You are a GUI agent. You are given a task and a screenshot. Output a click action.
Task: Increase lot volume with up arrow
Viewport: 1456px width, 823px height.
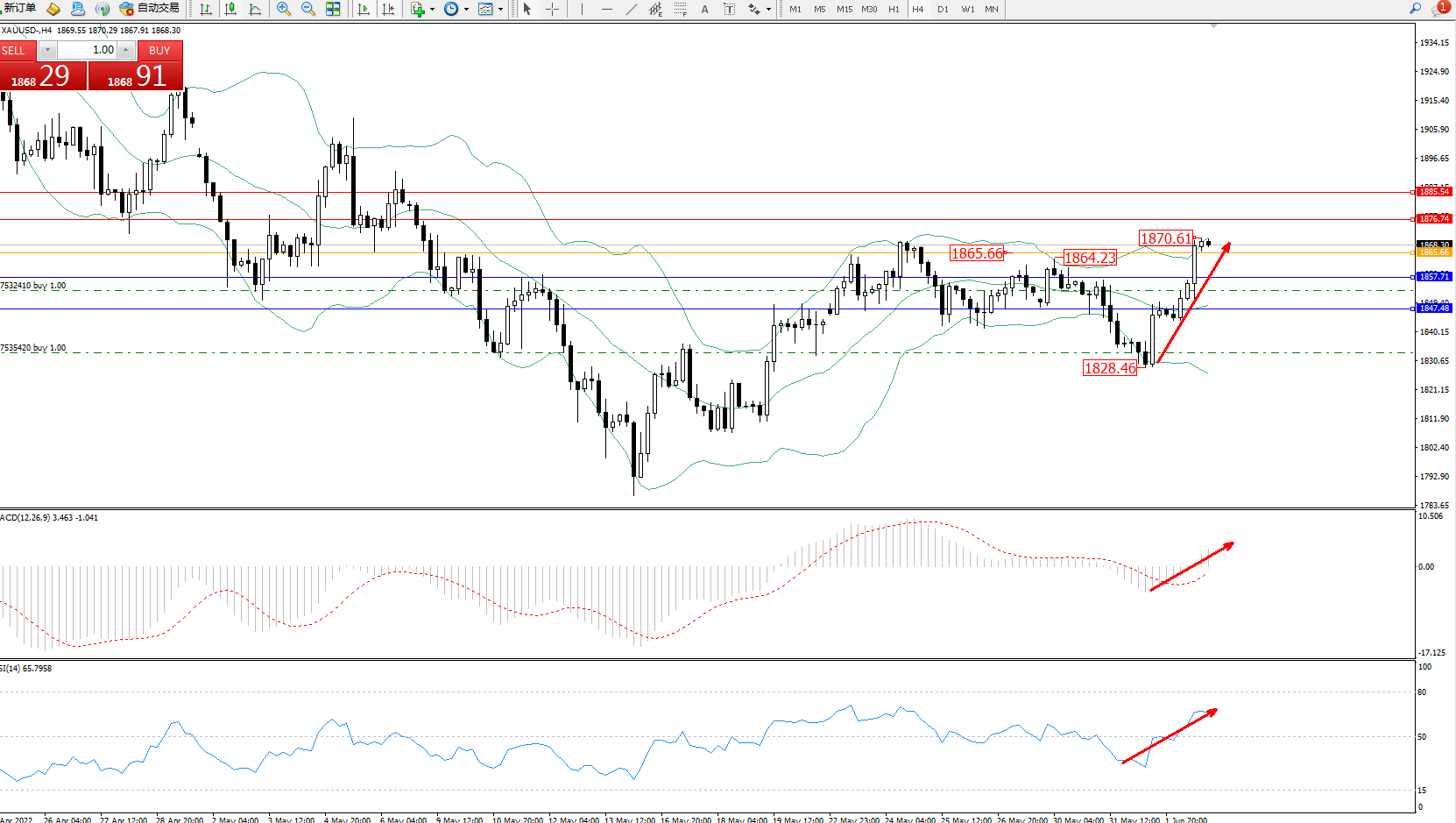(x=126, y=50)
